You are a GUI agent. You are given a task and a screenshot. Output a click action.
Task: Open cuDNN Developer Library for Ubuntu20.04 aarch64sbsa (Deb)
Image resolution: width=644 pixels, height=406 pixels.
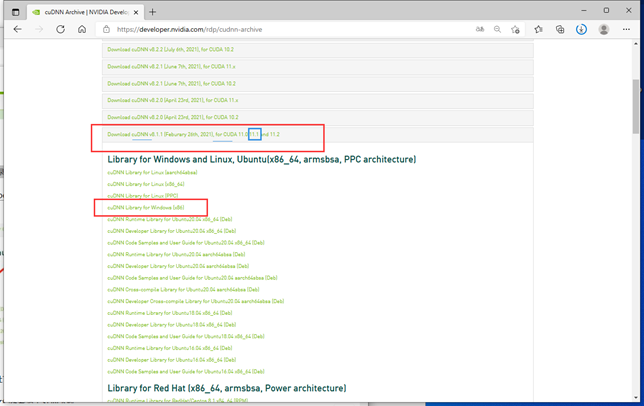[x=178, y=266]
